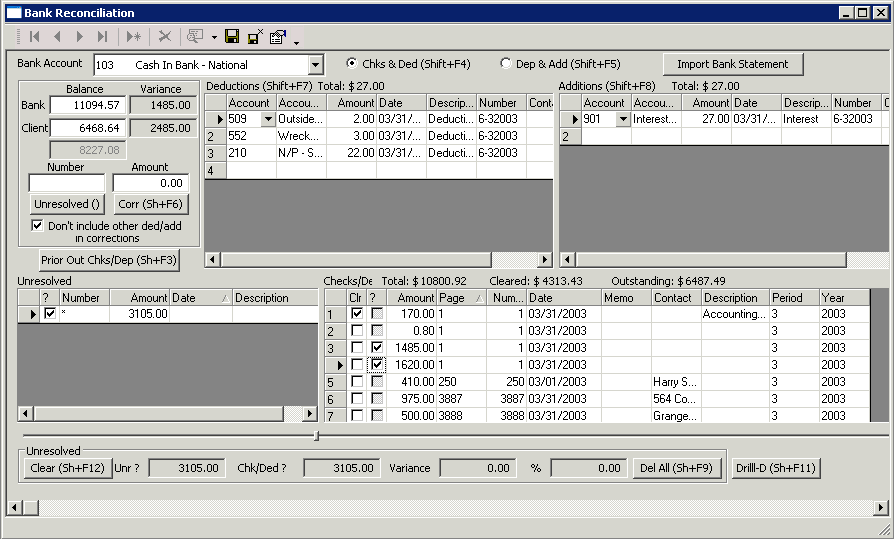Click the Memo column header in Checks grid
This screenshot has width=894, height=539.
click(x=626, y=298)
